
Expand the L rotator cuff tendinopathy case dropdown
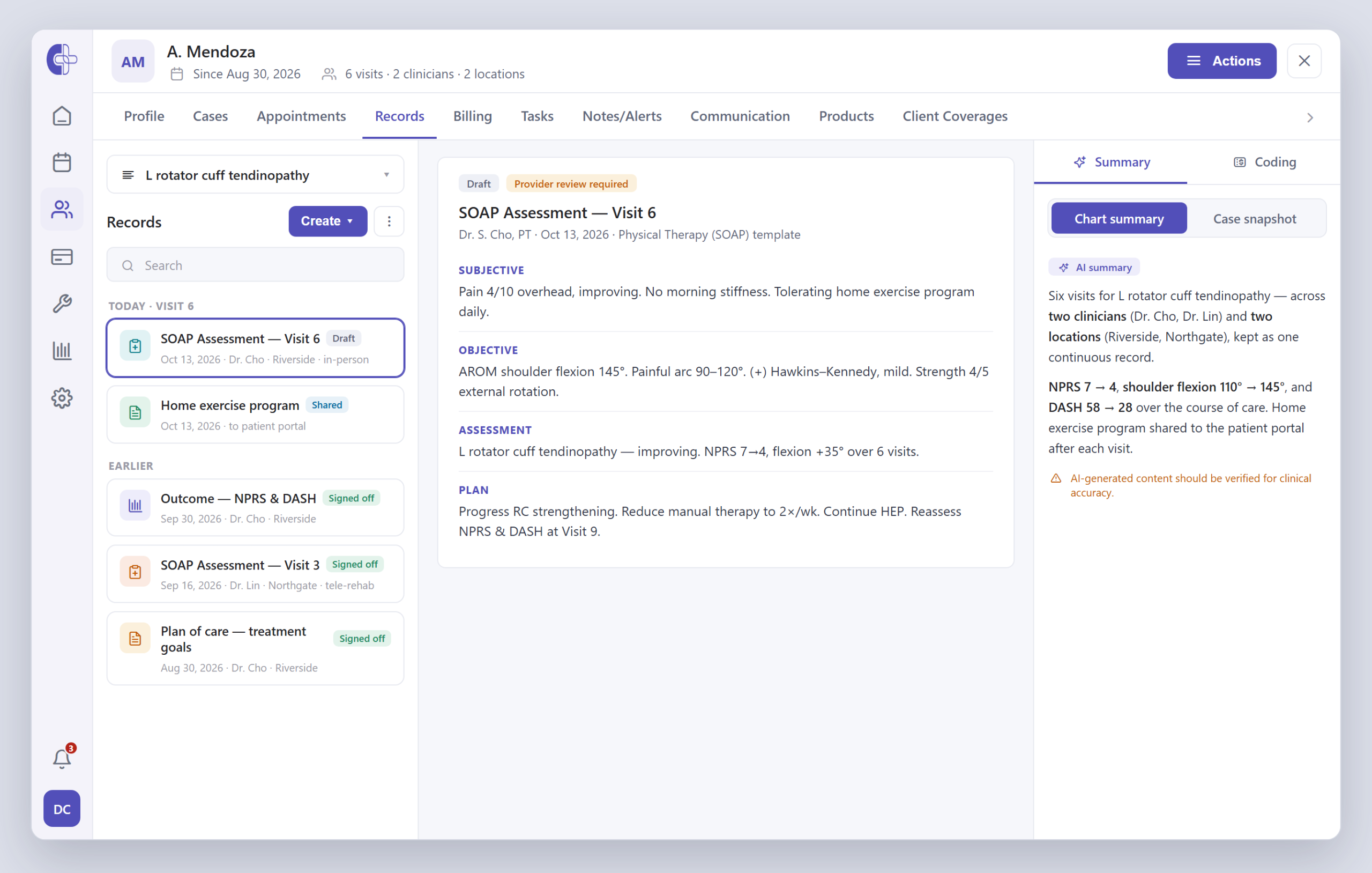(x=255, y=175)
